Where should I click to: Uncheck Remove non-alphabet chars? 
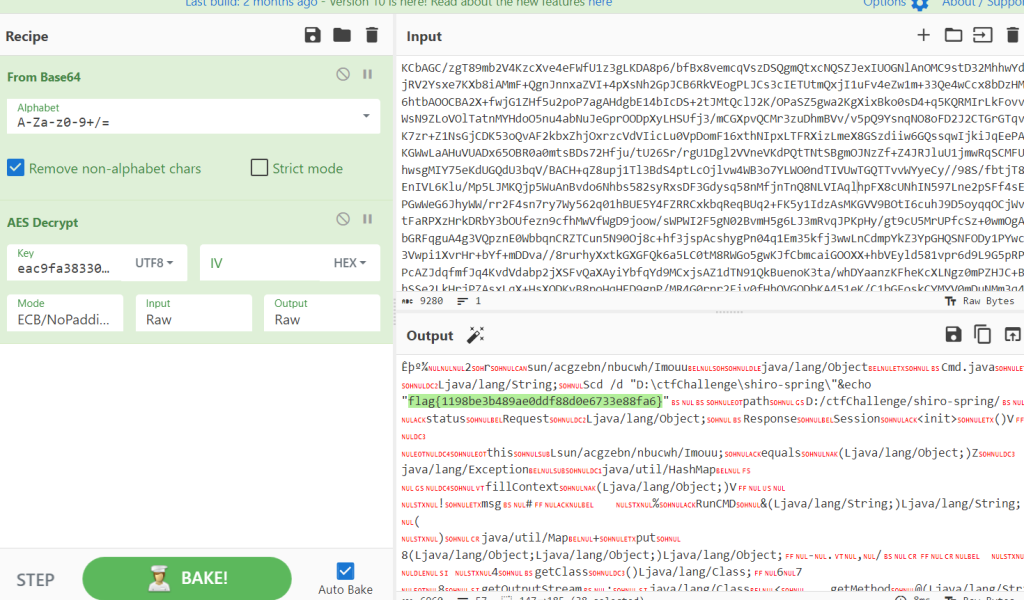tap(16, 168)
